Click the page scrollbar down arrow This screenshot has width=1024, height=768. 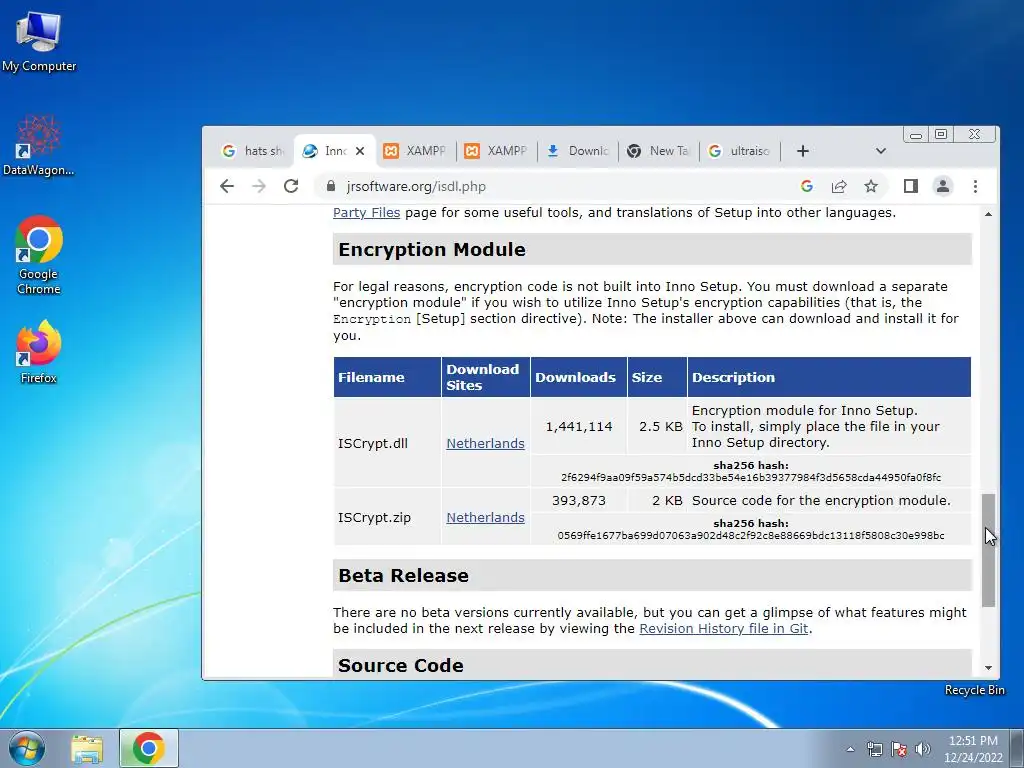[x=988, y=667]
